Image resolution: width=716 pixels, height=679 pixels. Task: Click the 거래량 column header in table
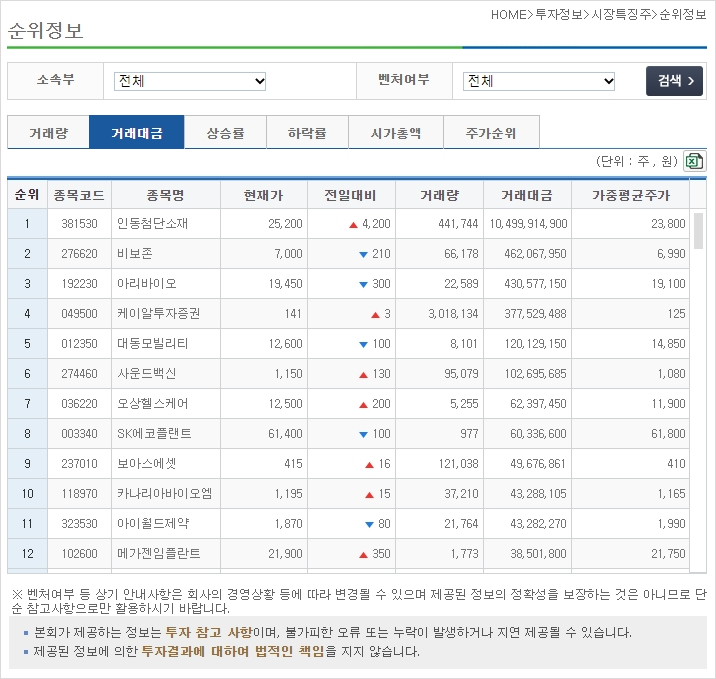click(439, 195)
